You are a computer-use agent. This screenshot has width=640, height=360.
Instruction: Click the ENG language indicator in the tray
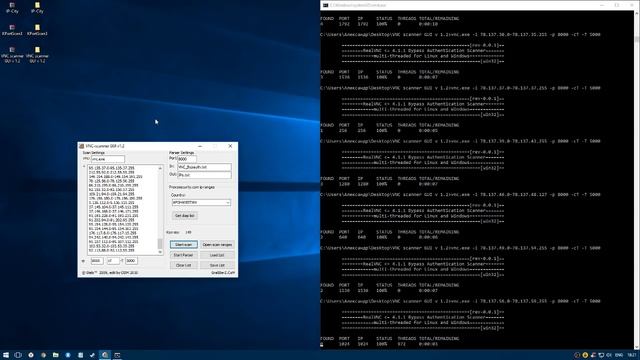(x=619, y=355)
